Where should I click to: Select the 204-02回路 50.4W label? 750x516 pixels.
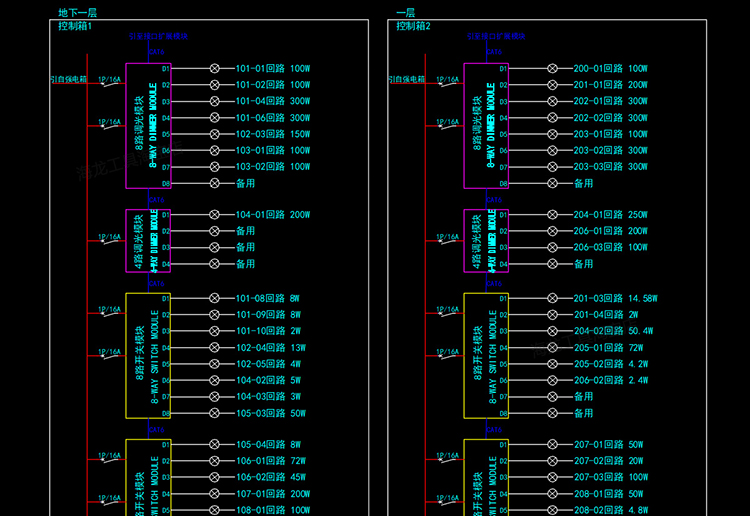(613, 331)
